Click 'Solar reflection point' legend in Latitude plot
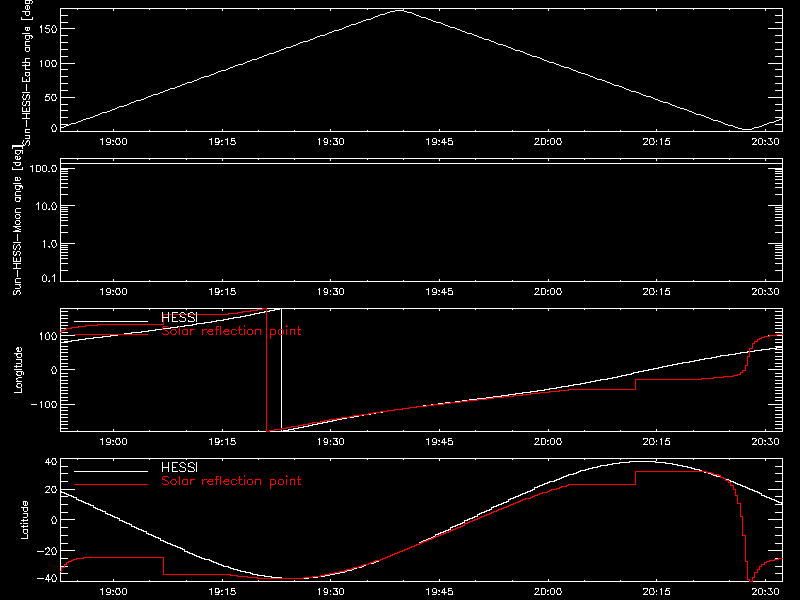Screen dimensions: 800x600 coord(231,481)
